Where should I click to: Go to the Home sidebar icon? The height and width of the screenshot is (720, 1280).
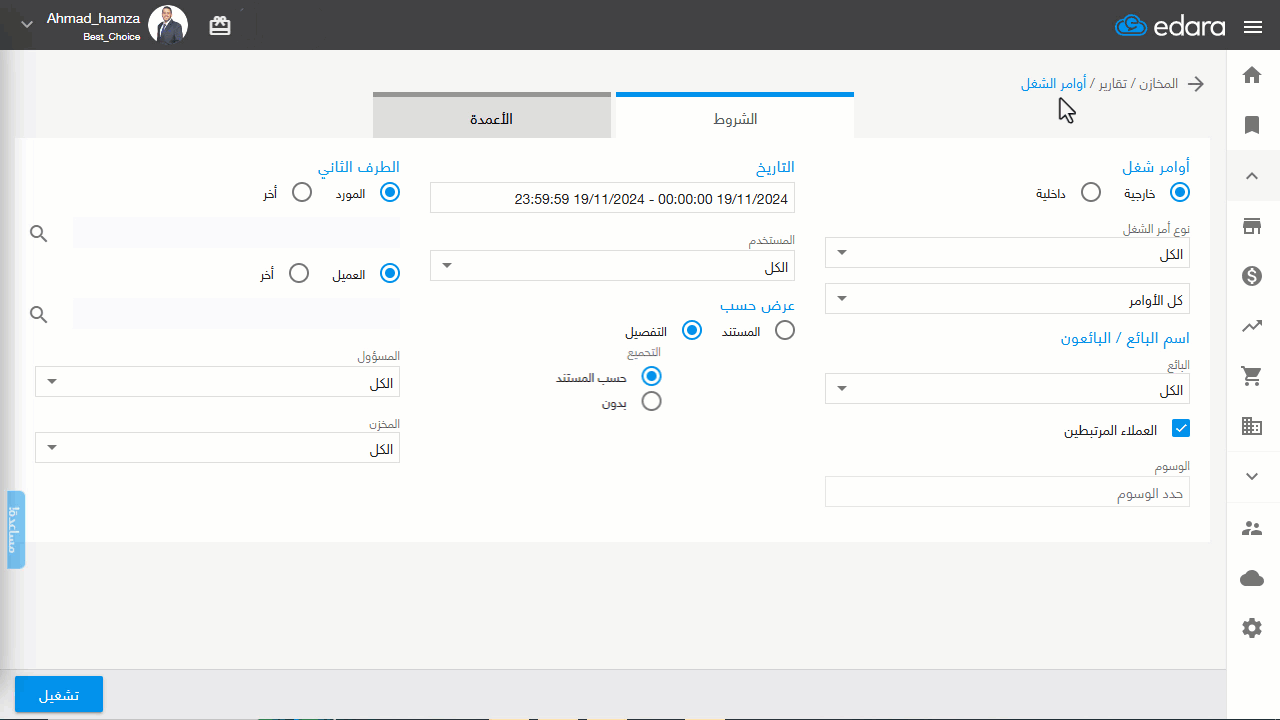click(x=1251, y=75)
